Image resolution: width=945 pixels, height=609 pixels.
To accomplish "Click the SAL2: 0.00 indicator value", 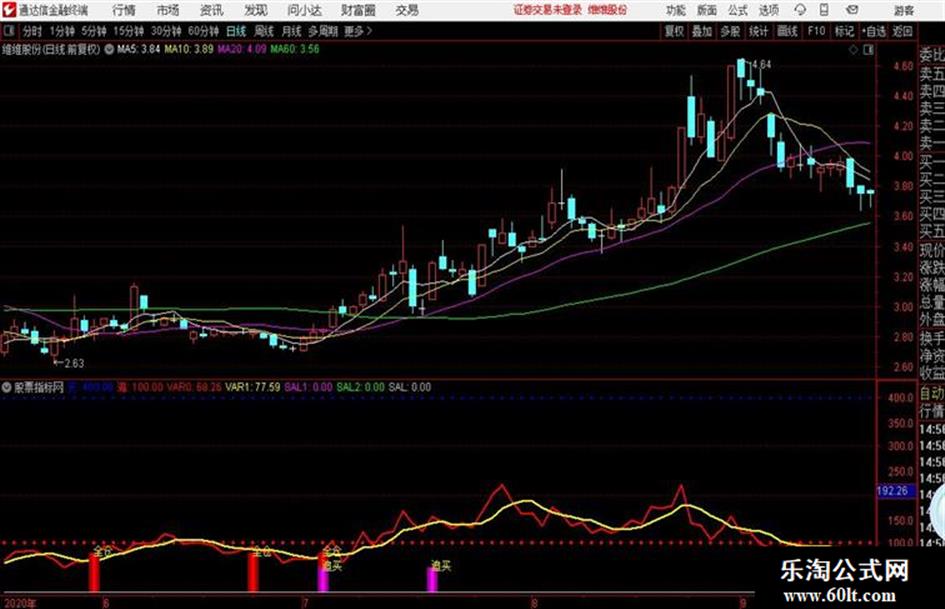I will (x=360, y=387).
